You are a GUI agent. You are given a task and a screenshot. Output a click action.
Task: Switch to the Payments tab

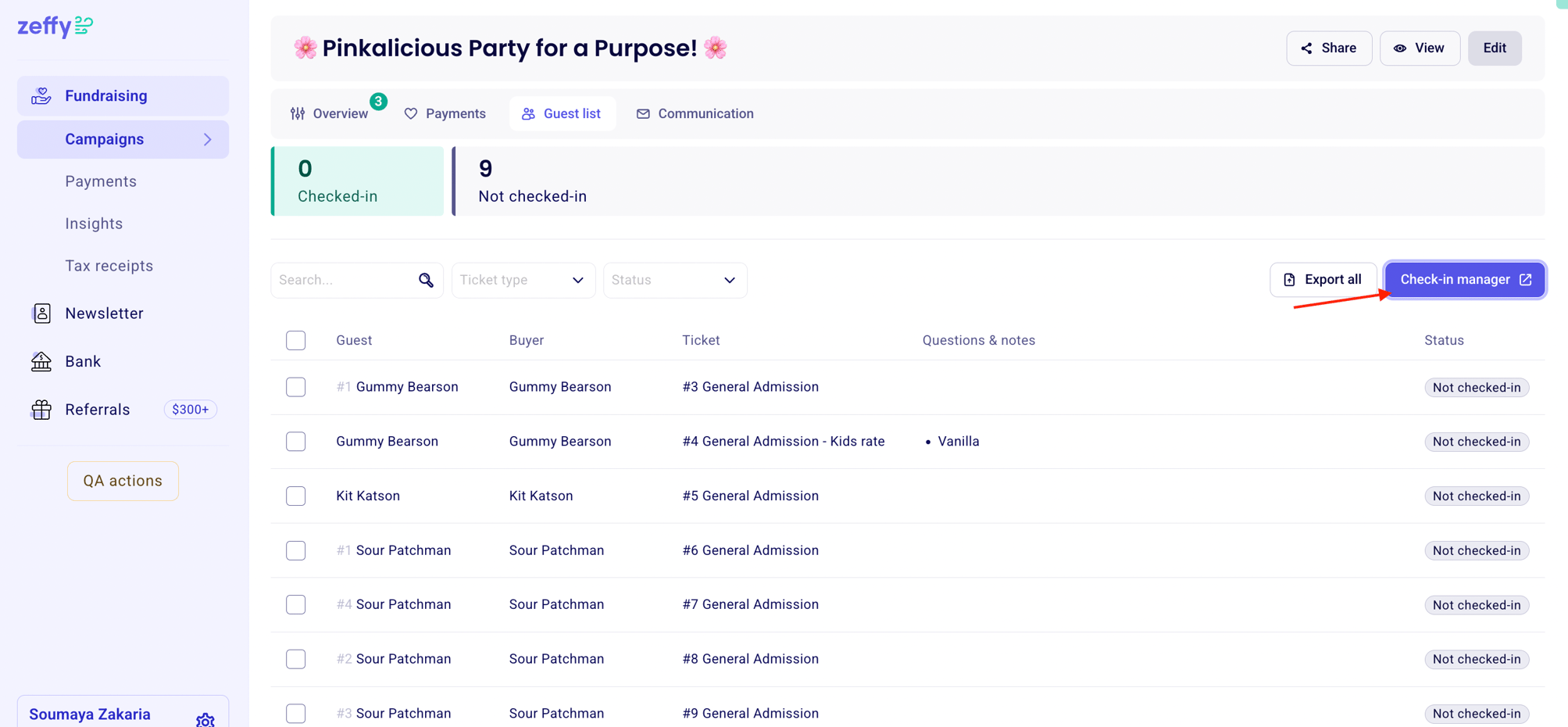click(445, 114)
